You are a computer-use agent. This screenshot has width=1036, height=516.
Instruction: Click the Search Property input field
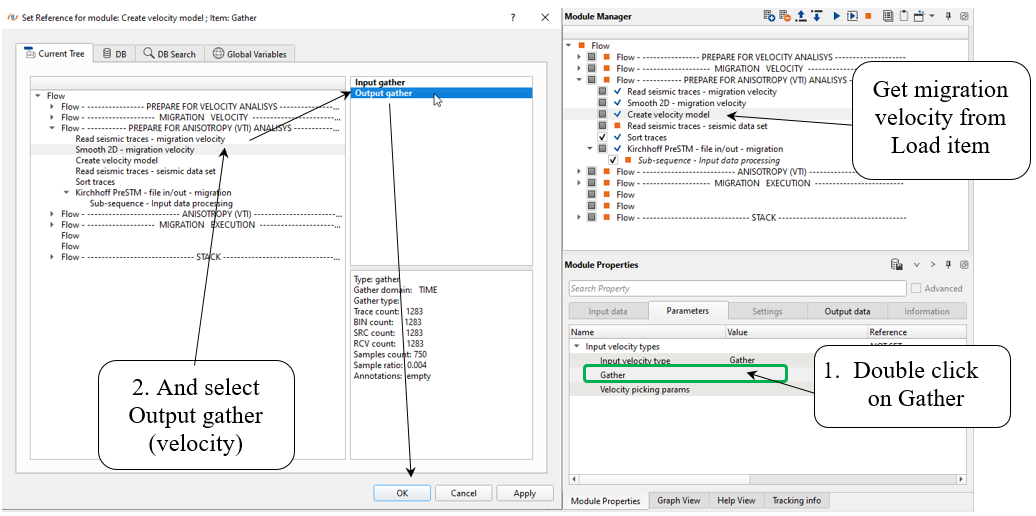tap(736, 289)
